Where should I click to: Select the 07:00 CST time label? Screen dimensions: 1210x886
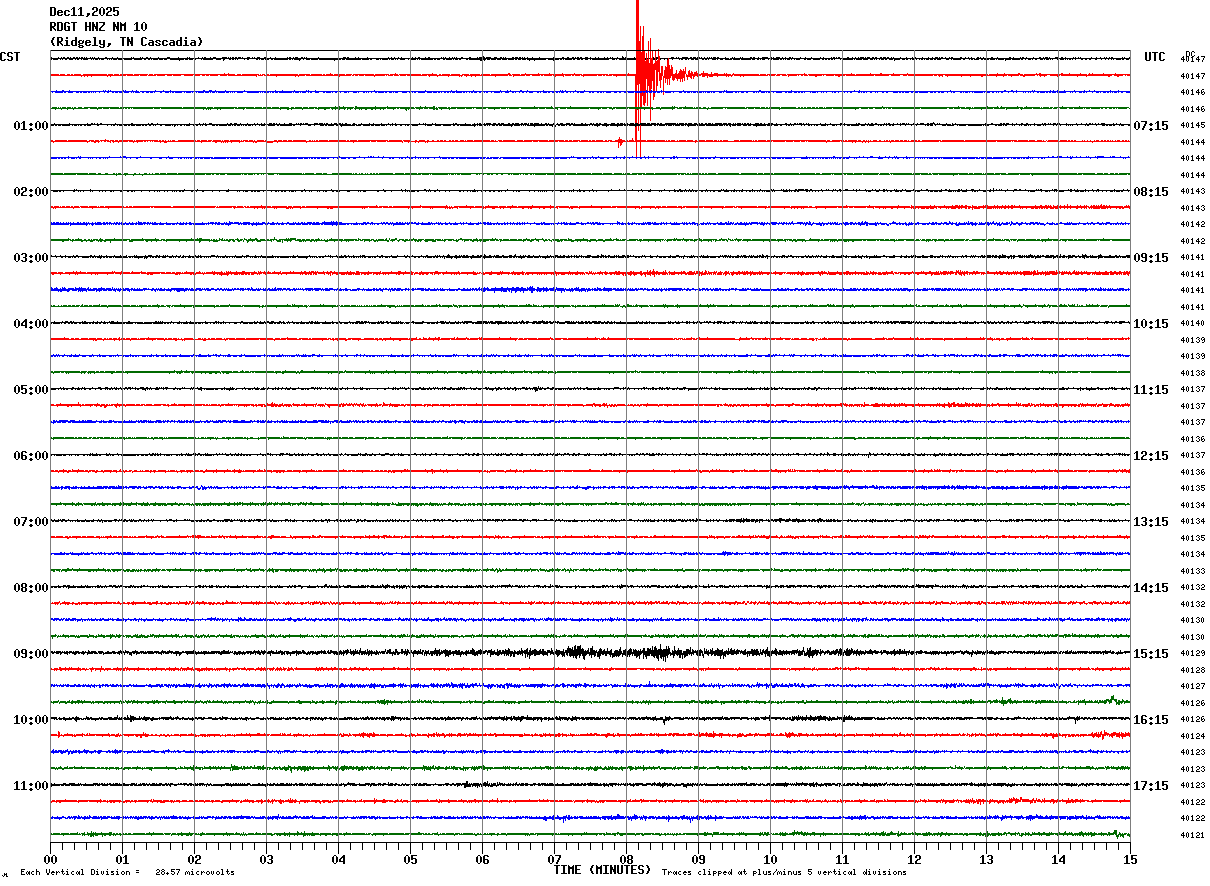point(31,522)
